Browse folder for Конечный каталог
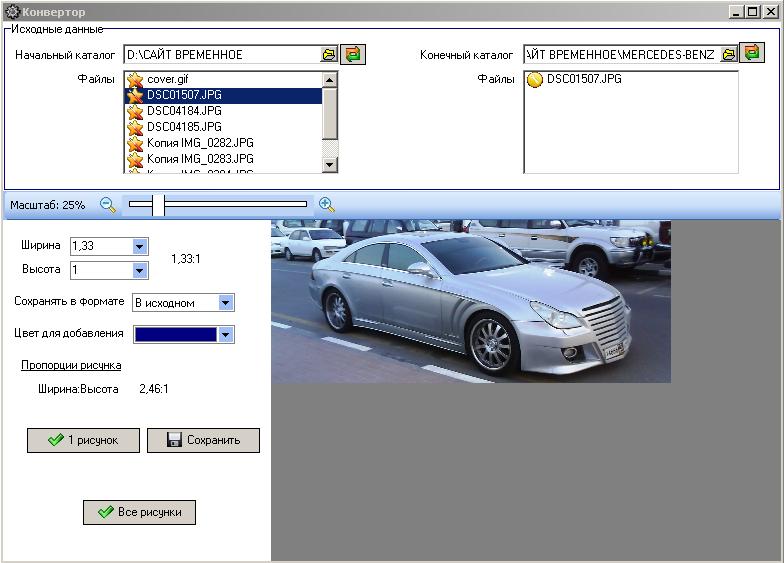784x563 pixels. pos(729,54)
